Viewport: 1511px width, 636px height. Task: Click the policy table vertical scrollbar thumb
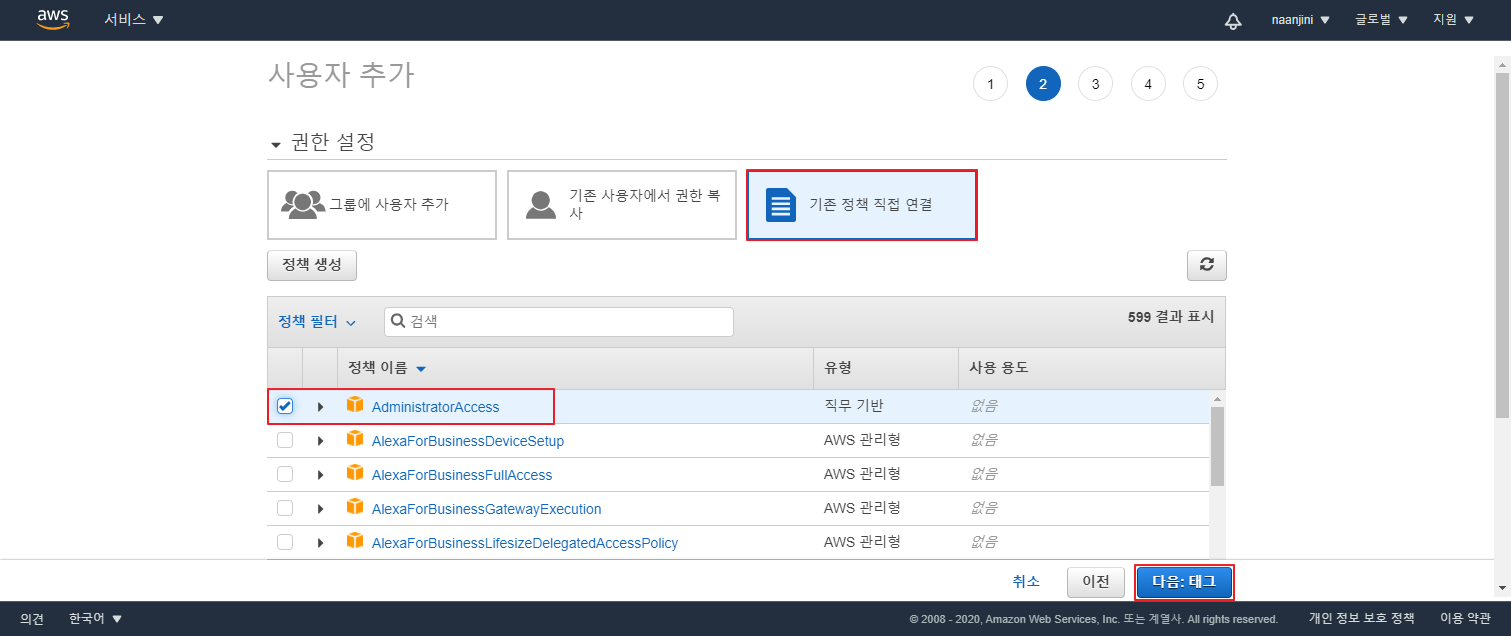tap(1217, 446)
